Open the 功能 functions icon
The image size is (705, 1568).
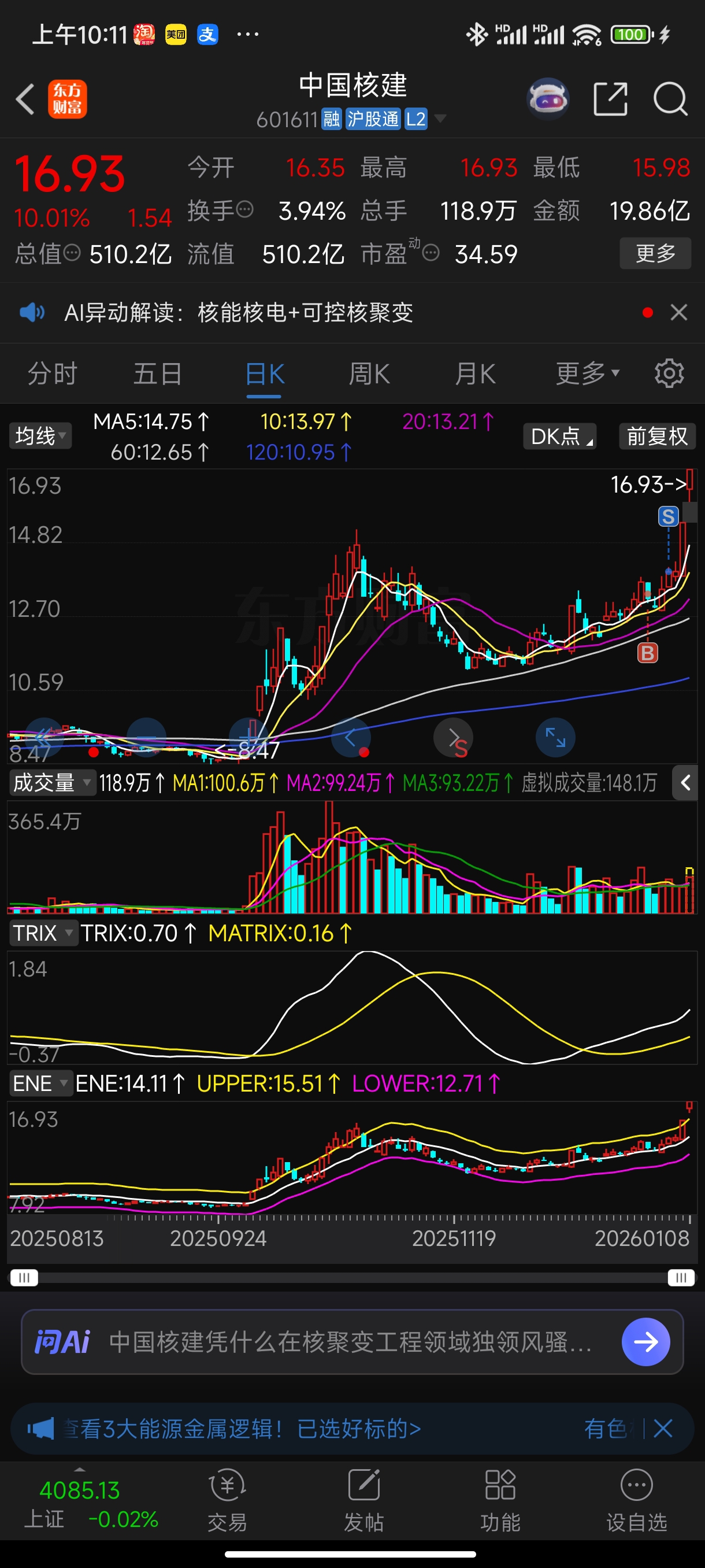pyautogui.click(x=500, y=1485)
